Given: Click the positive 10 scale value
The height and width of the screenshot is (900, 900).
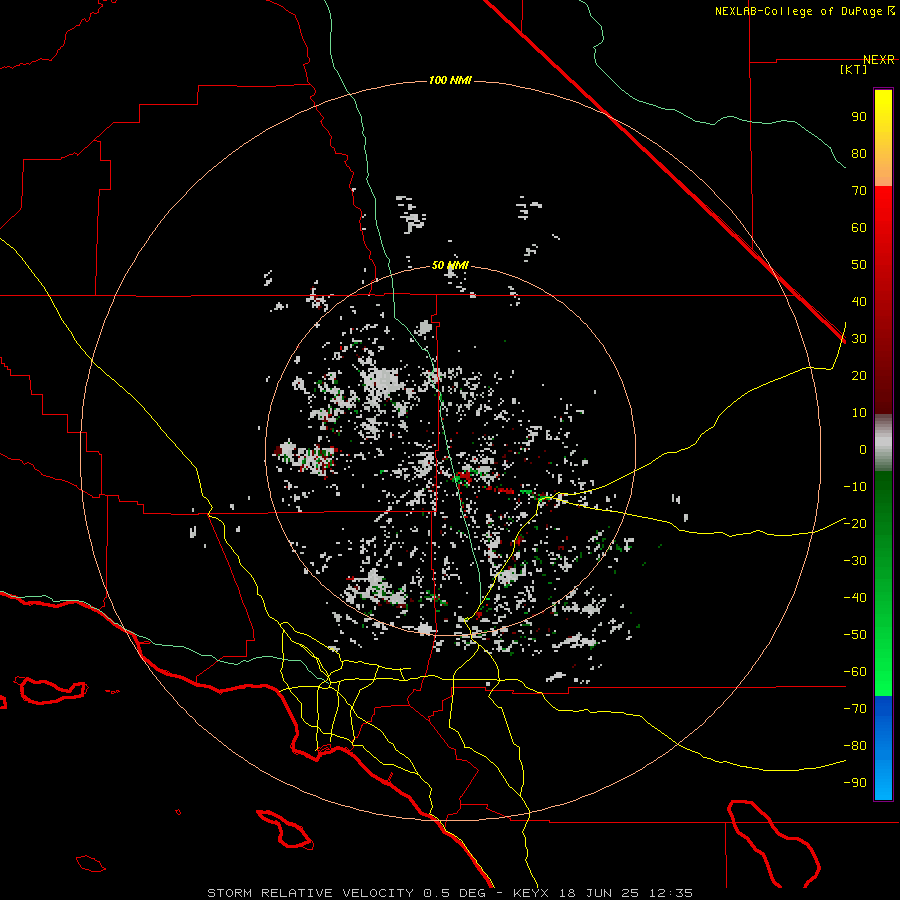Looking at the screenshot, I should tap(859, 413).
